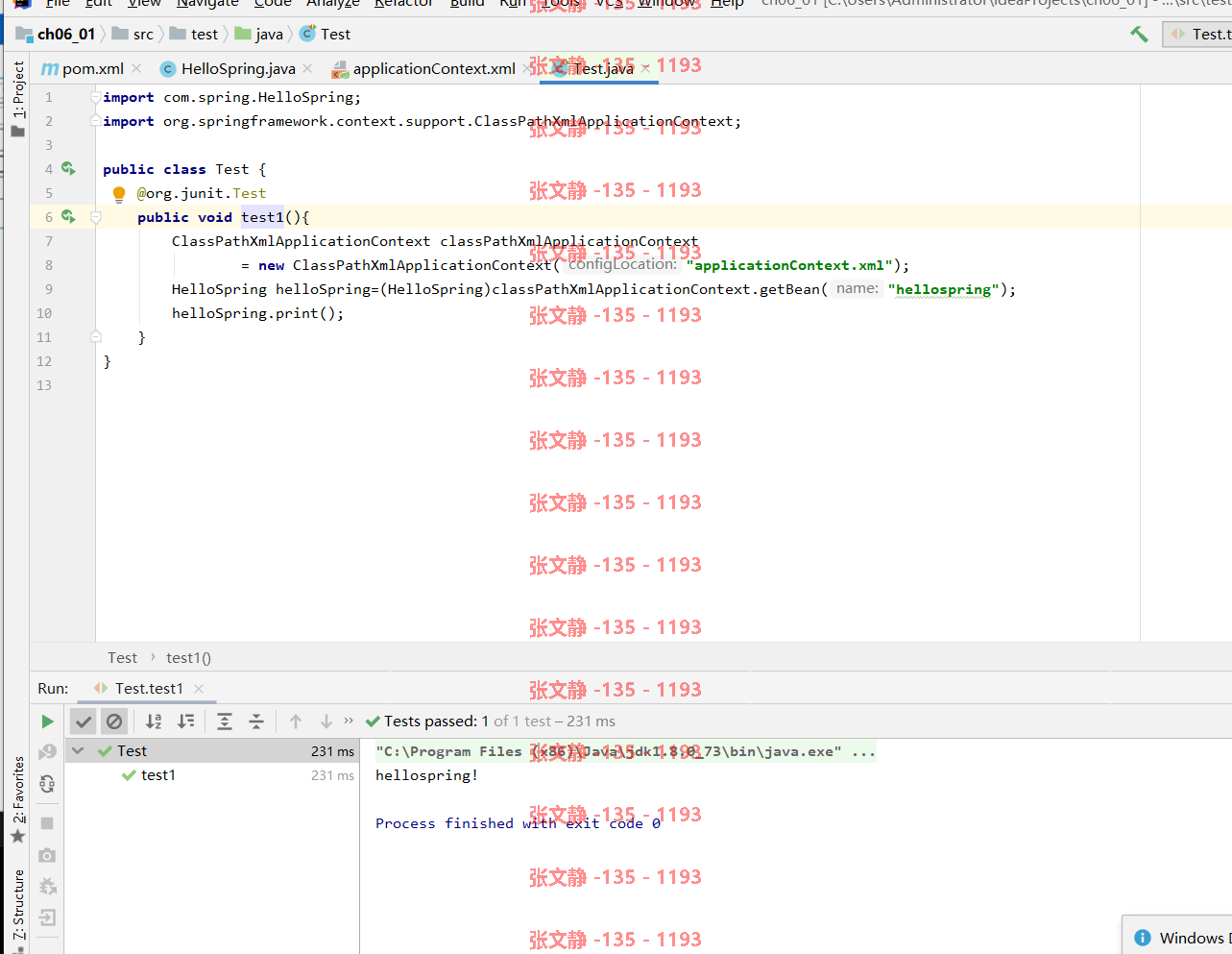Click the green hammer Build Project icon
1232x954 pixels.
click(x=1139, y=35)
